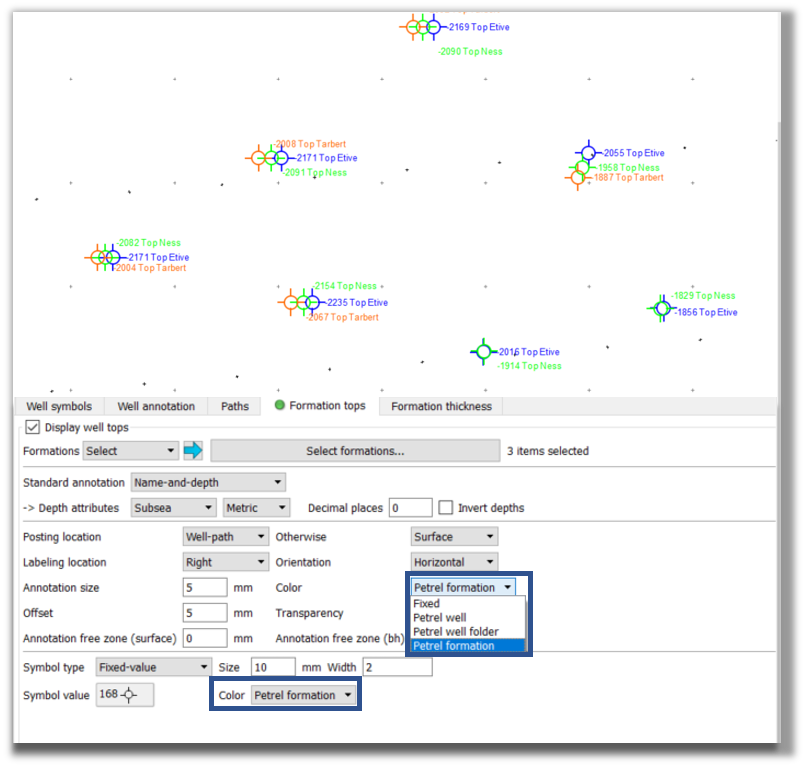
Task: Click the blue arrow icon beside Formations
Action: (x=193, y=451)
